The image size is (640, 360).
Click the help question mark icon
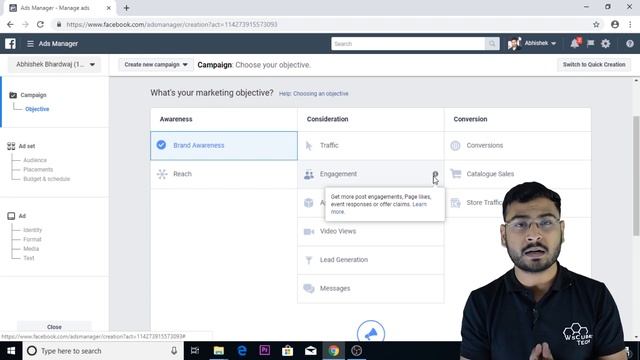click(630, 43)
